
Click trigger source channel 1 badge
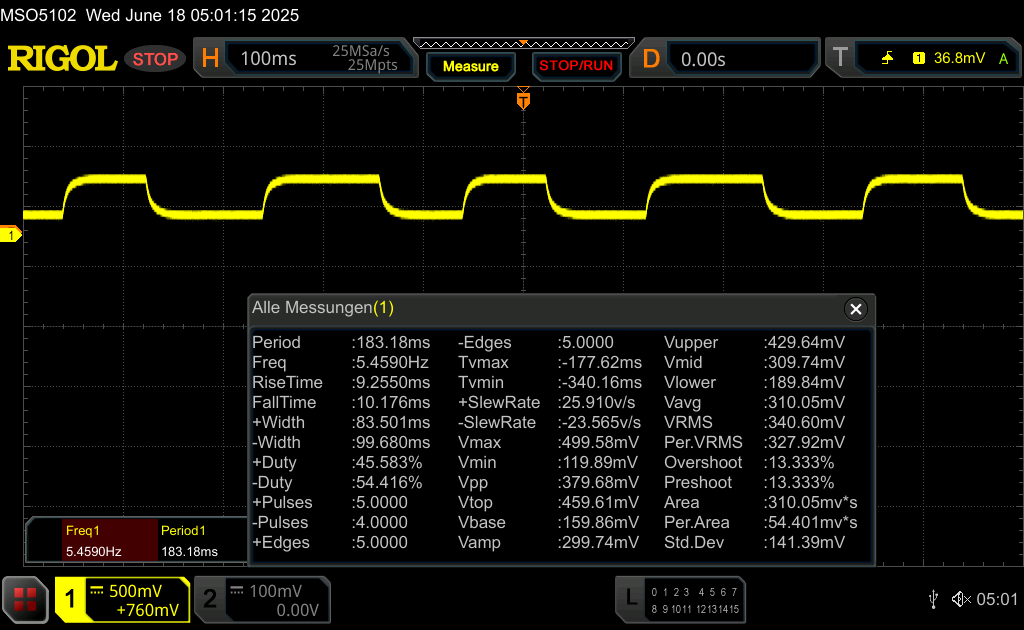(x=919, y=58)
